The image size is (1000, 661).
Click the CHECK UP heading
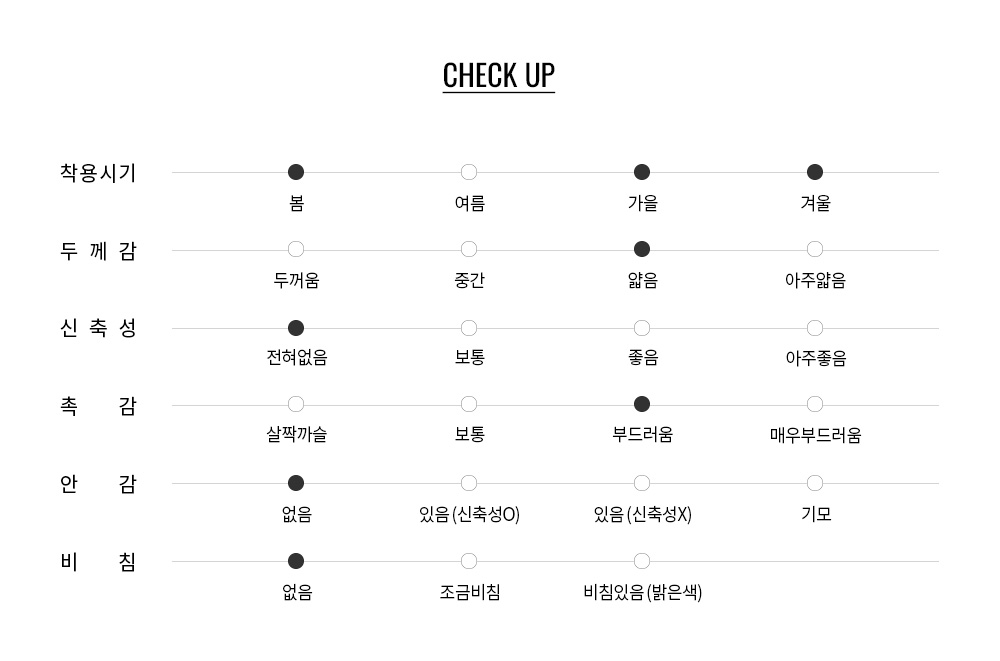[x=498, y=75]
